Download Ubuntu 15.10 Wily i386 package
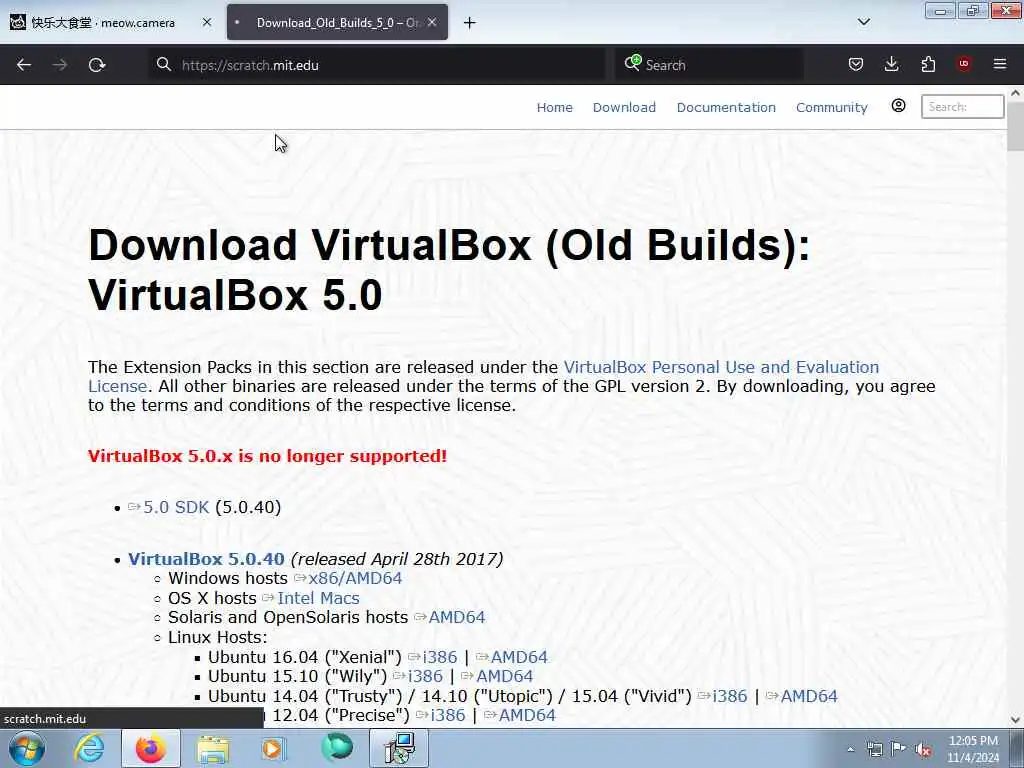Viewport: 1024px width, 768px height. pyautogui.click(x=425, y=676)
